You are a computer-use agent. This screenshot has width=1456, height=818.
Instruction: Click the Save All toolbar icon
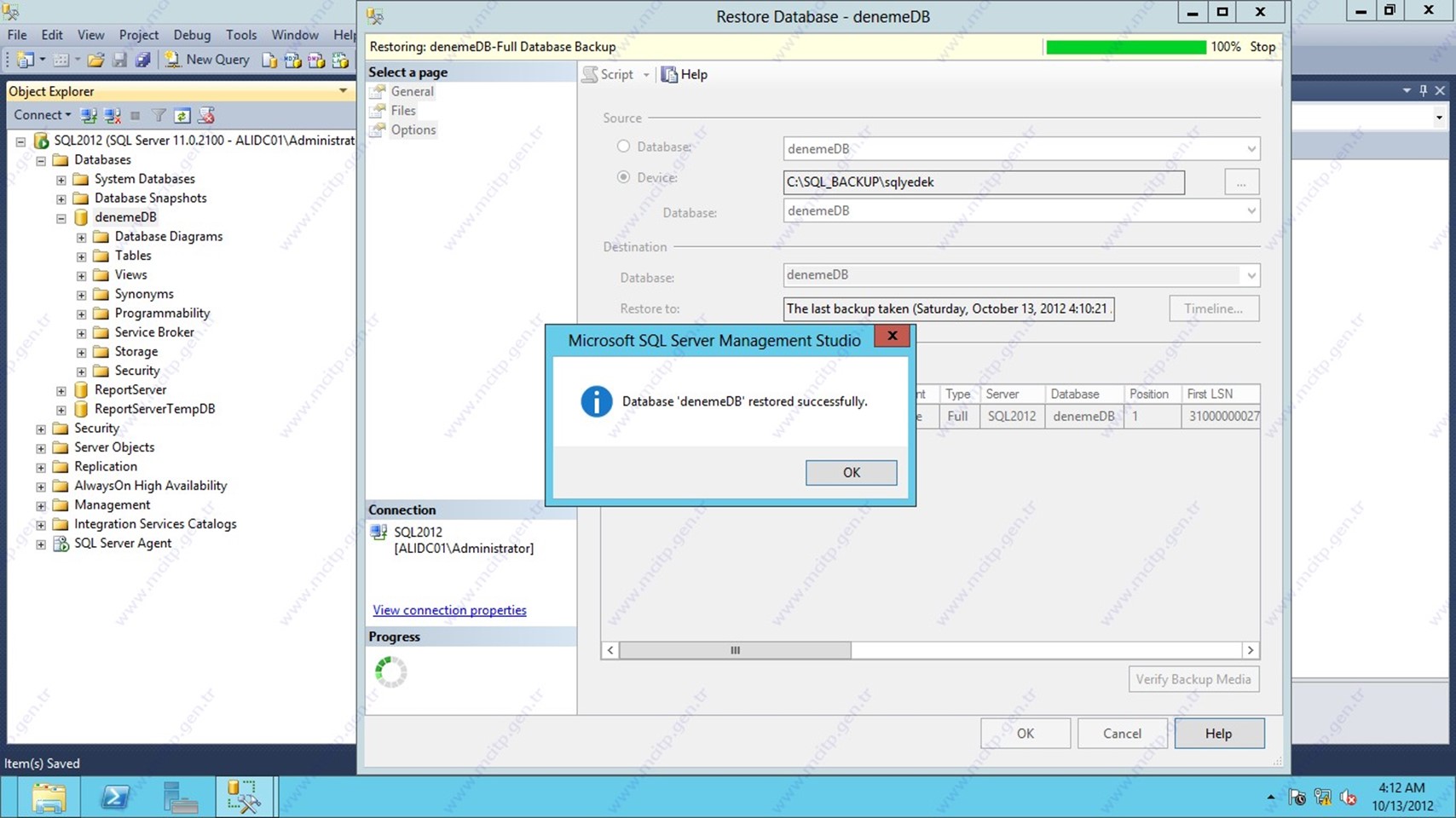[x=142, y=60]
